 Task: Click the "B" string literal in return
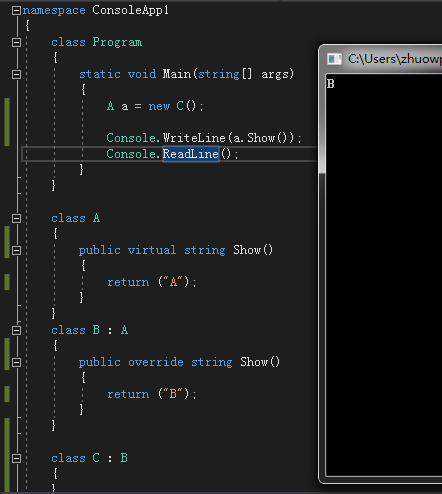coord(173,394)
